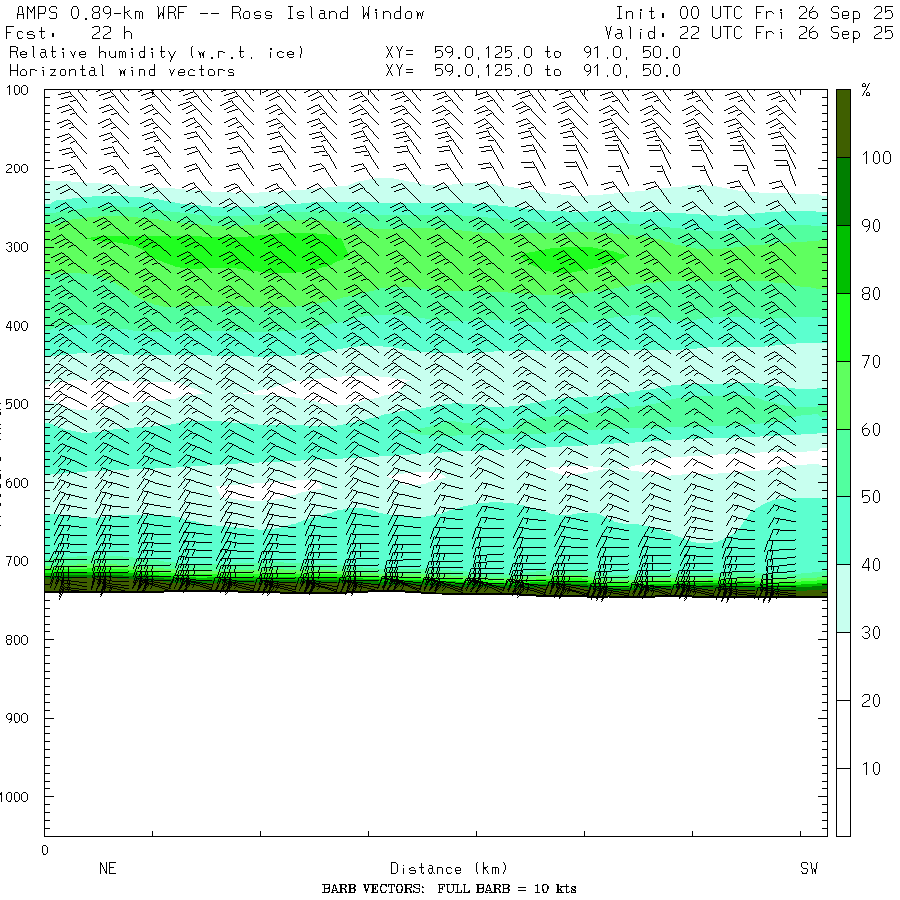Click the 600 pressure axis label
The width and height of the screenshot is (900, 900).
[x=17, y=483]
